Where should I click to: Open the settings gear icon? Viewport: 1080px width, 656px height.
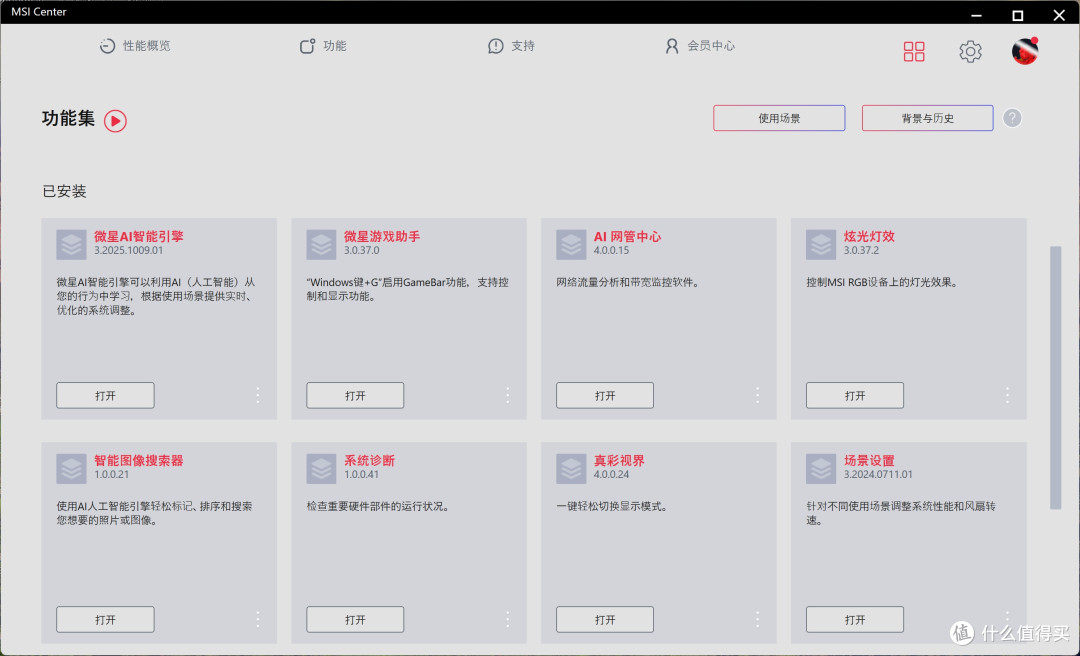970,51
